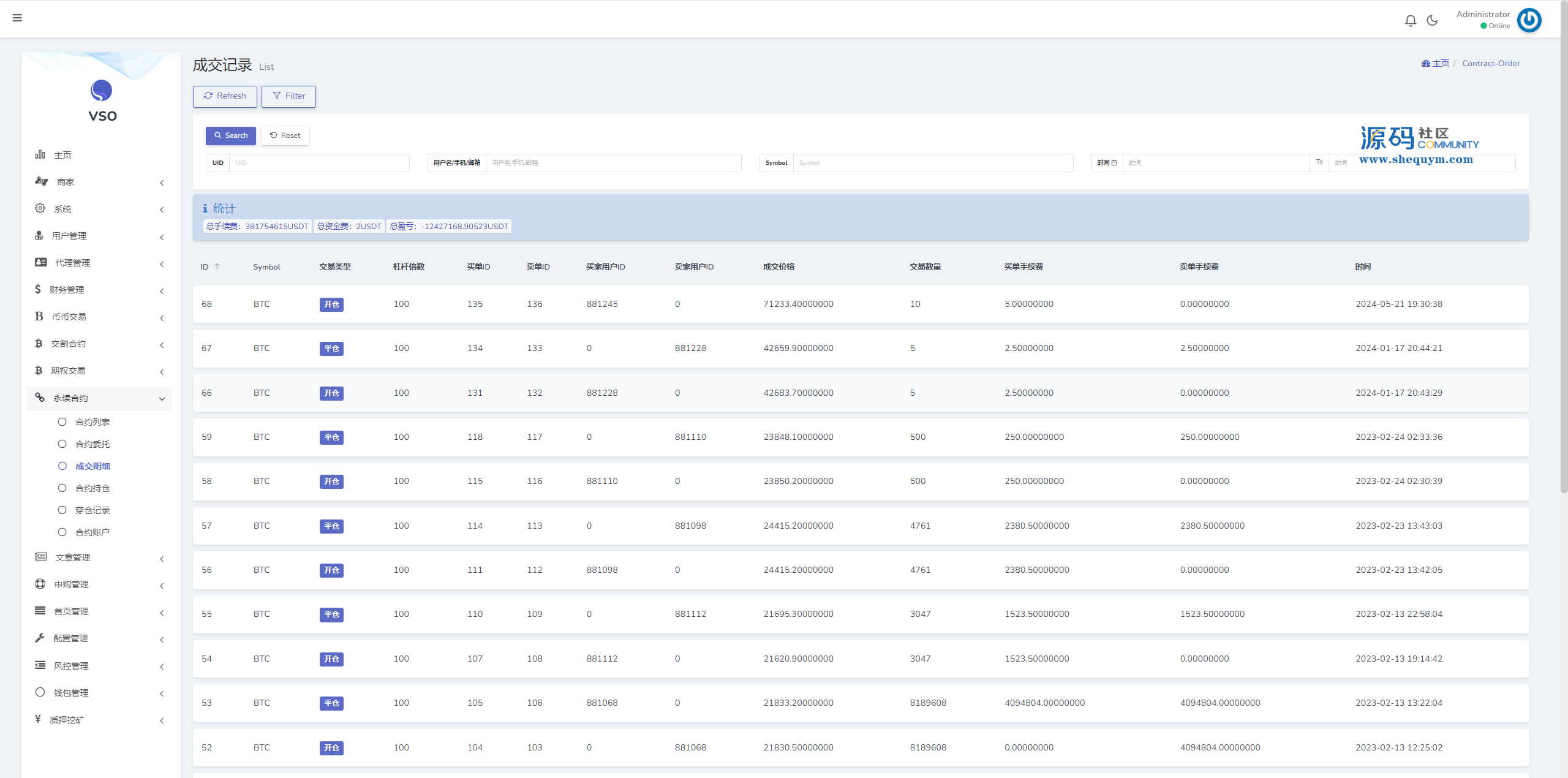
Task: Click the 币币交易 bold B icon
Action: click(39, 316)
